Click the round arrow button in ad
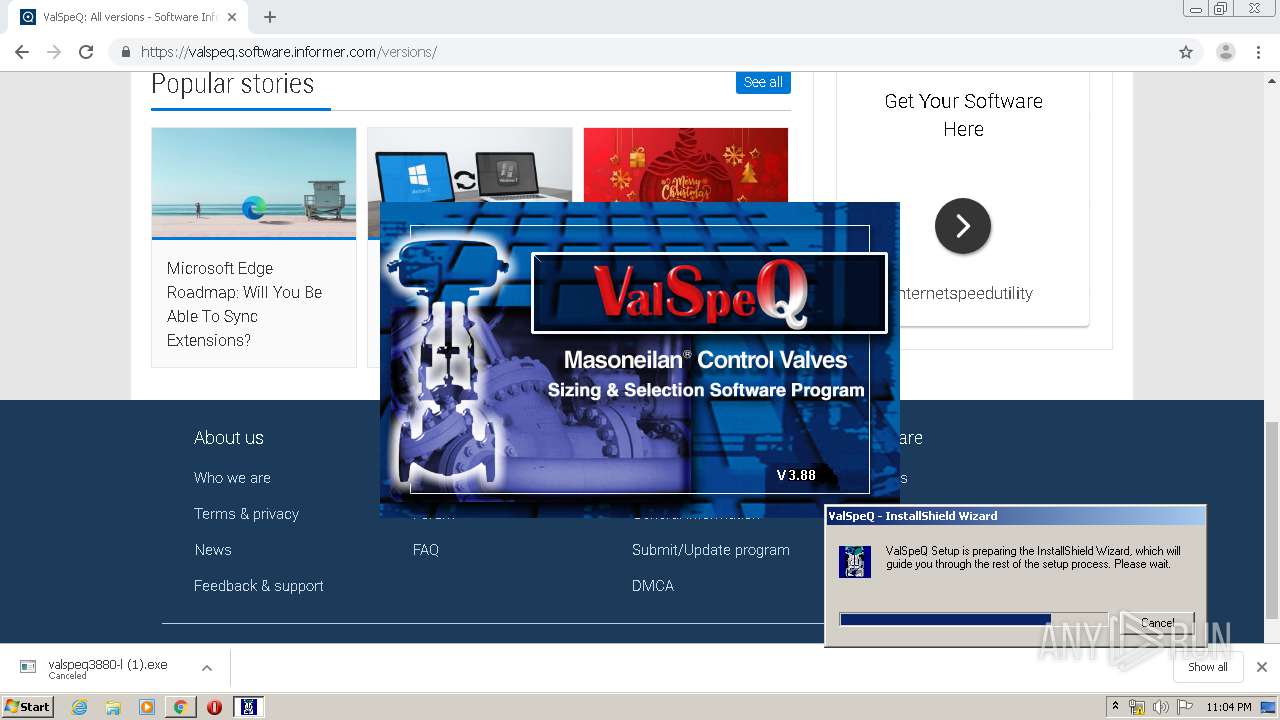 [x=963, y=226]
